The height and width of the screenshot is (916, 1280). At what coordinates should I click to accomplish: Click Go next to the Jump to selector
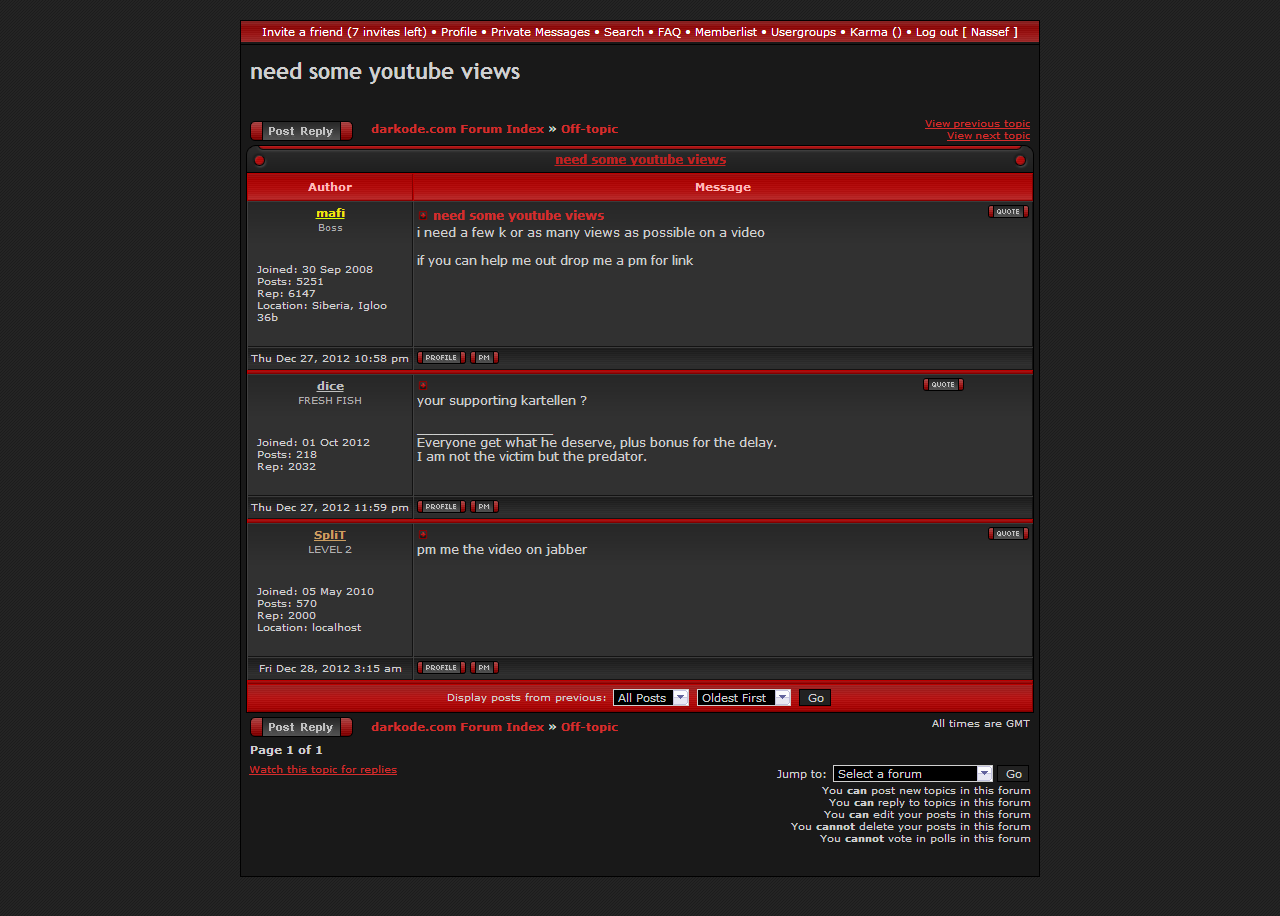1013,774
